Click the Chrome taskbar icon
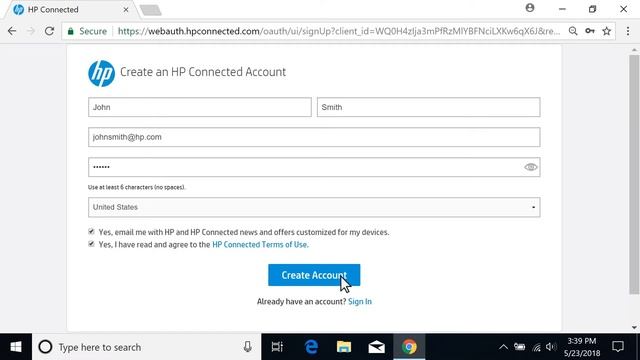 409,347
